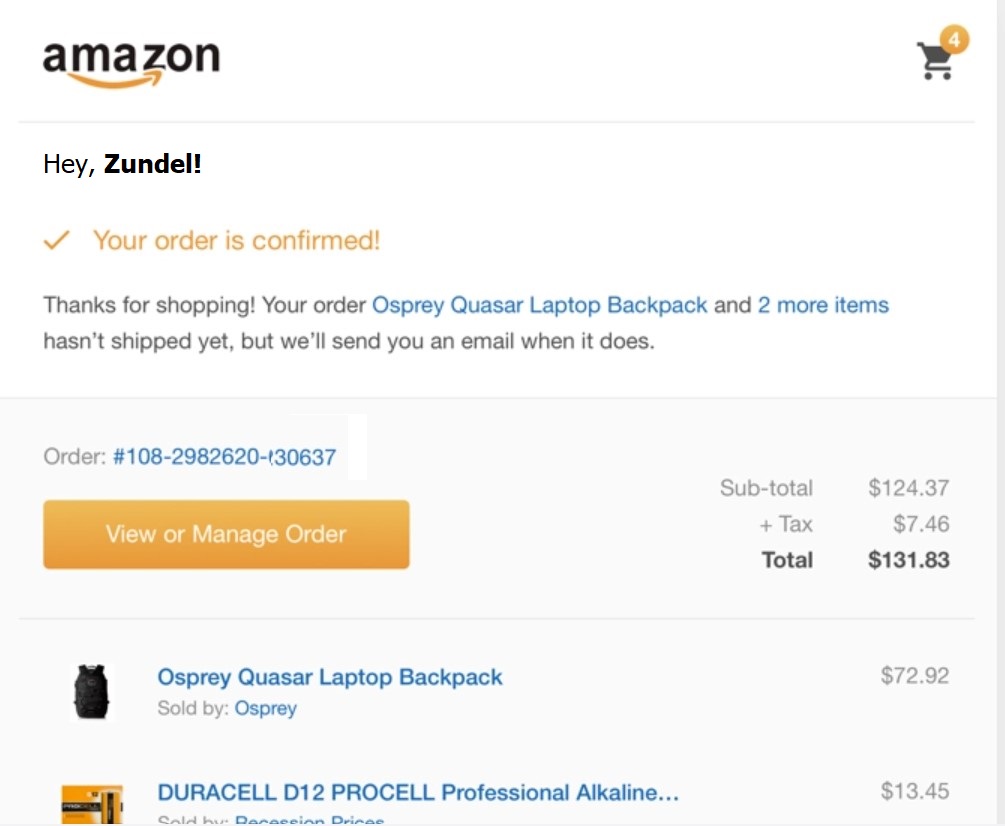The height and width of the screenshot is (826, 1005).
Task: Click the Sub-total amount $124.37
Action: (908, 488)
